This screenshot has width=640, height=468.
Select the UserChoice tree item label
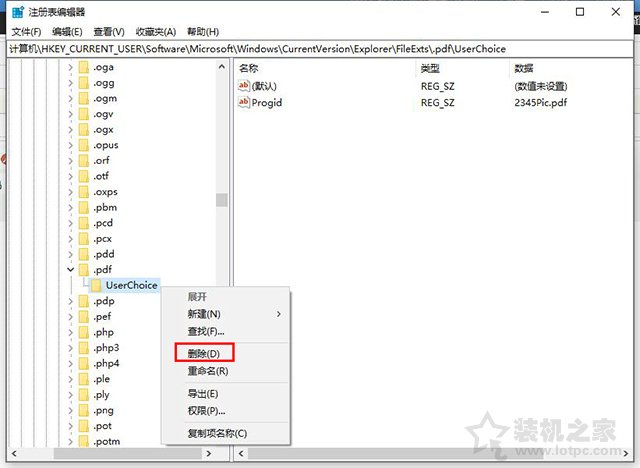click(131, 285)
